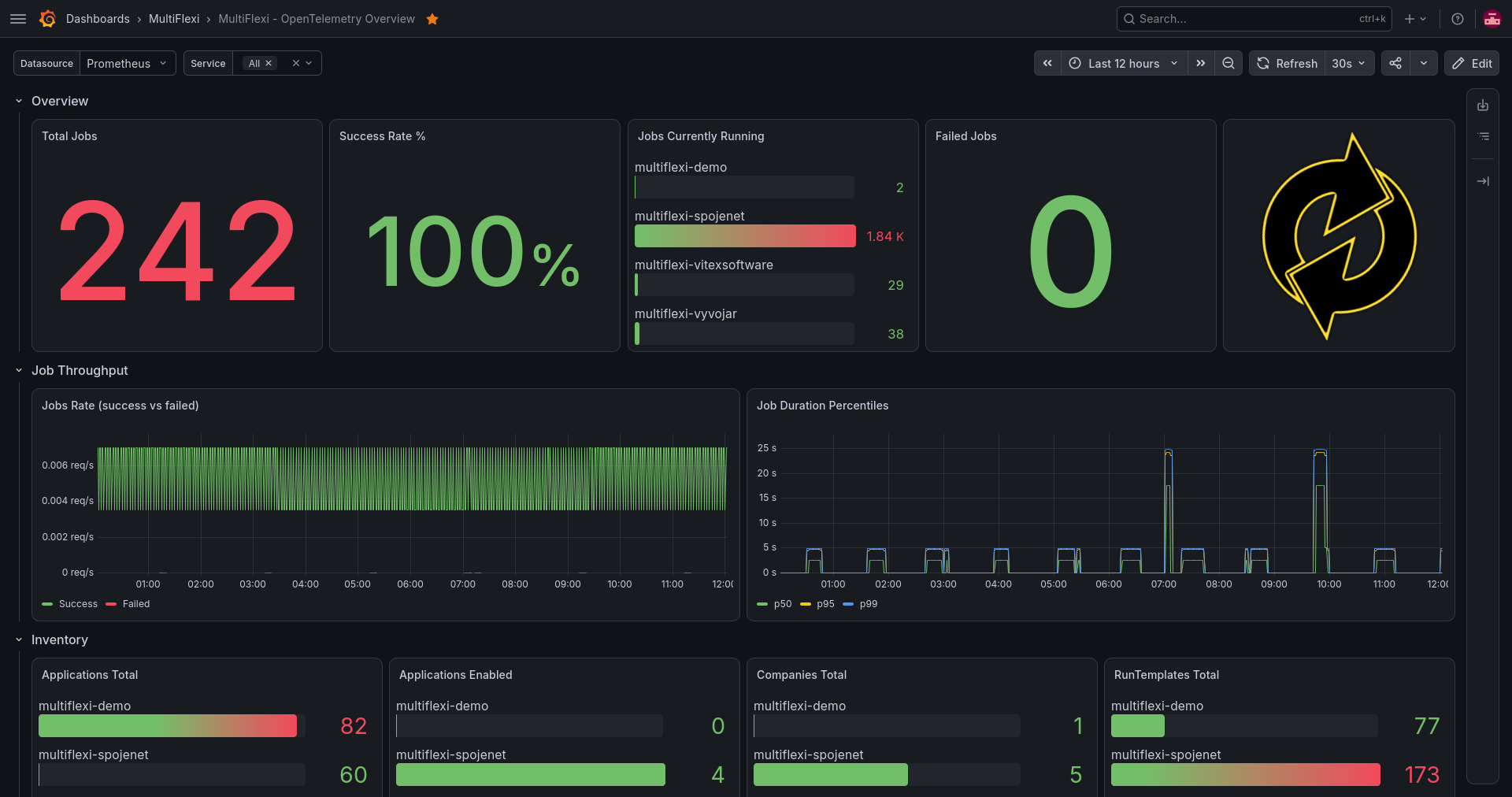Open the Failed Jobs panel title
1512x797 pixels.
point(965,136)
